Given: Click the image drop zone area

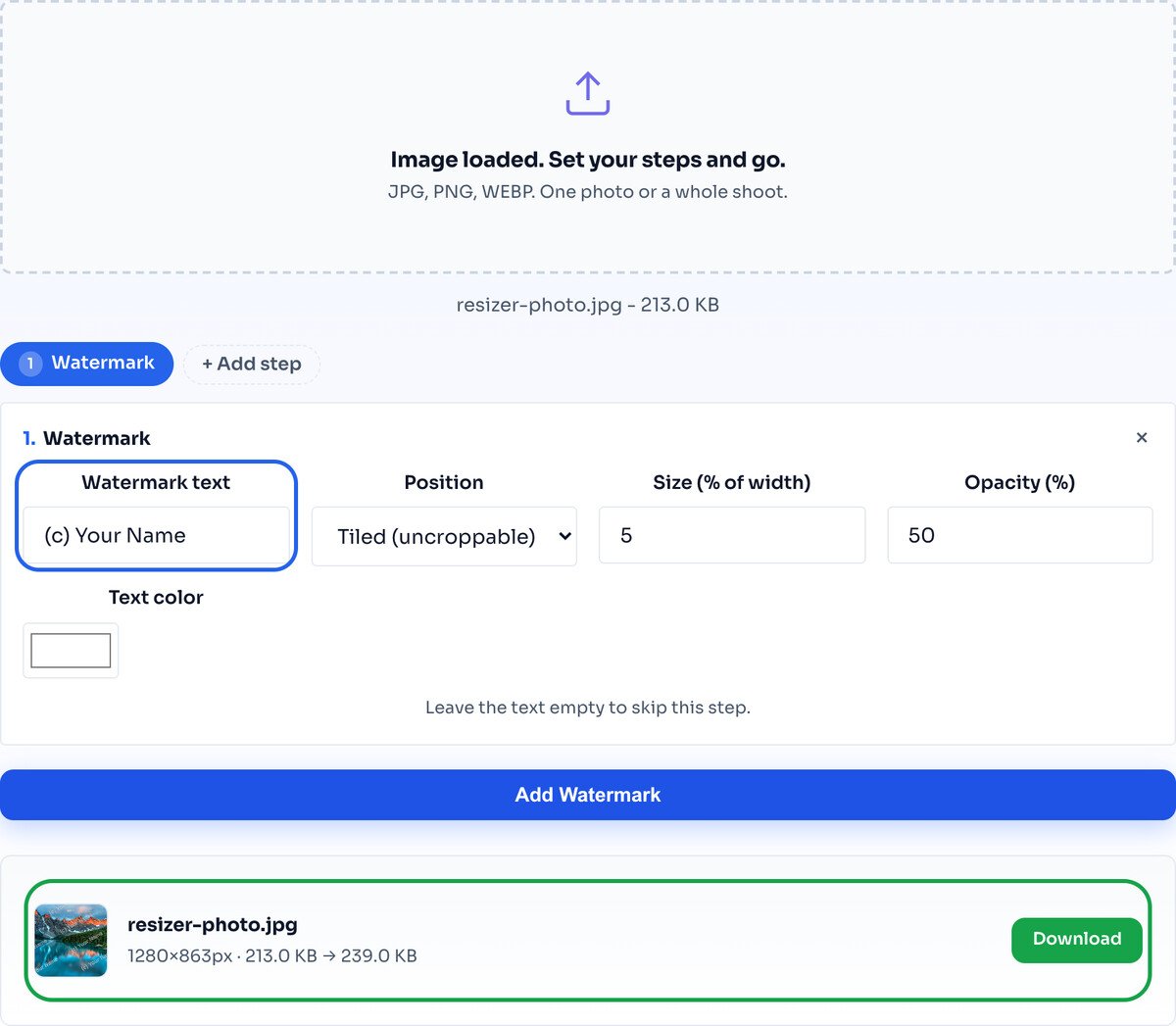Looking at the screenshot, I should click(588, 136).
